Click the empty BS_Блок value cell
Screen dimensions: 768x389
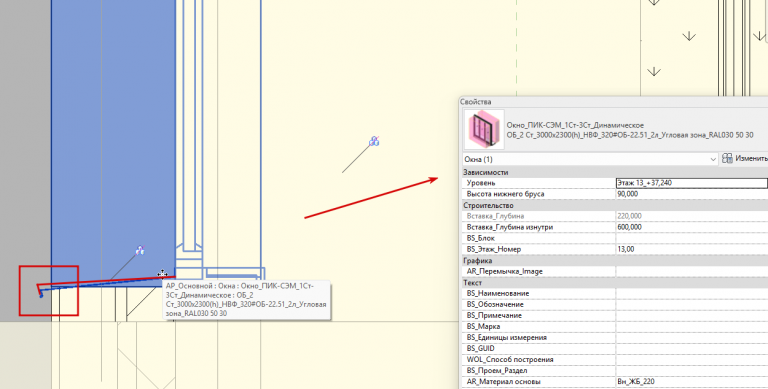(692, 238)
